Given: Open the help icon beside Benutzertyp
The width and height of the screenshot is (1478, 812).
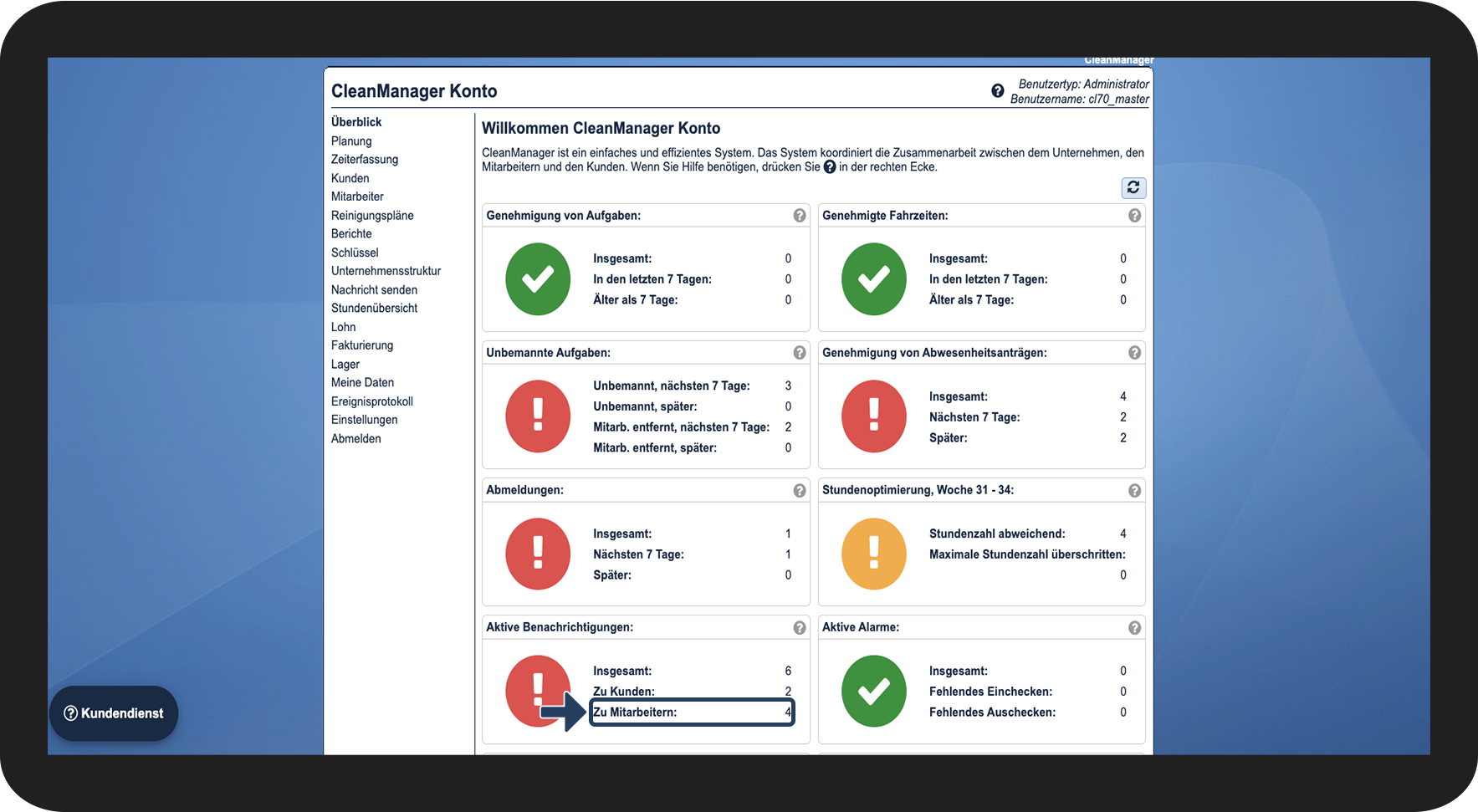Looking at the screenshot, I should click(x=998, y=91).
